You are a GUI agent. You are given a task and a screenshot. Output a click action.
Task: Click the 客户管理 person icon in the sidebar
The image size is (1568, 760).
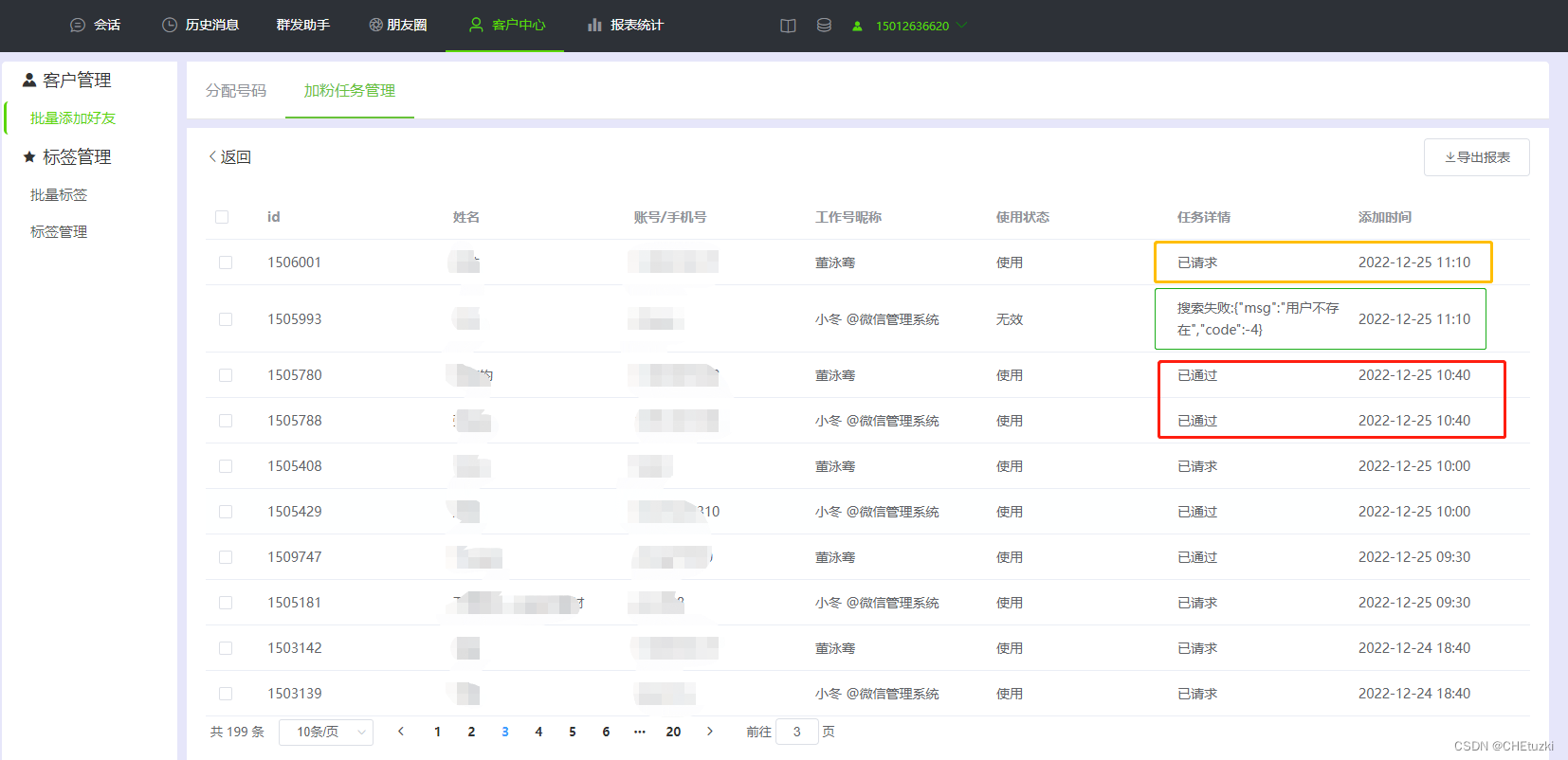point(29,81)
